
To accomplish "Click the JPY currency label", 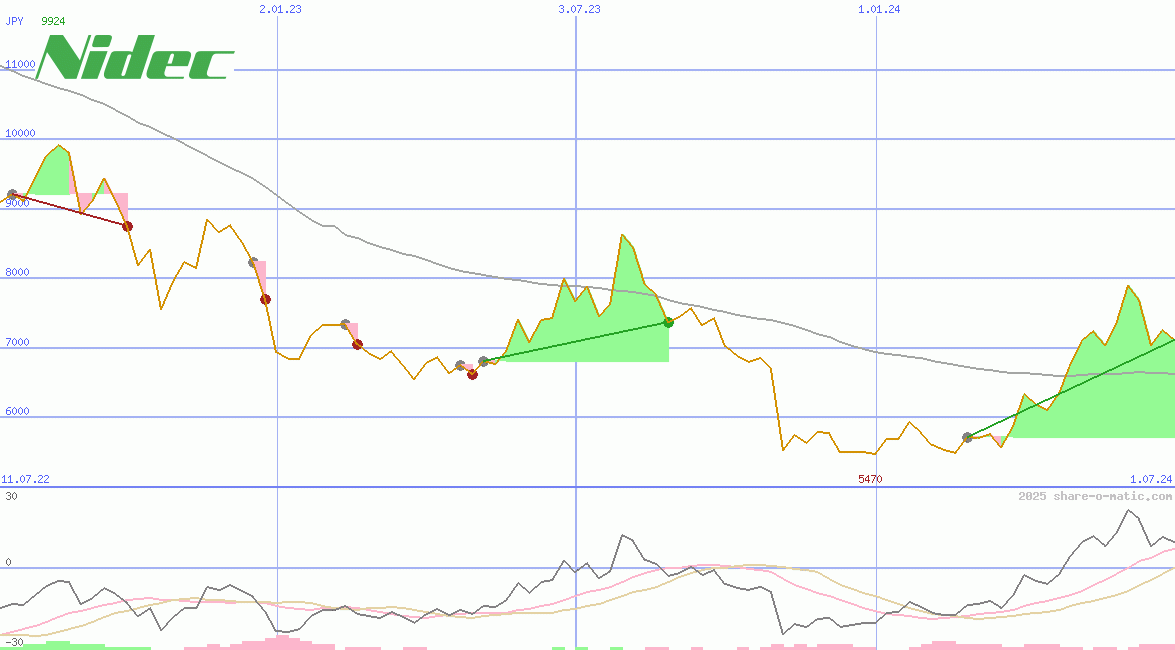I will tap(14, 21).
